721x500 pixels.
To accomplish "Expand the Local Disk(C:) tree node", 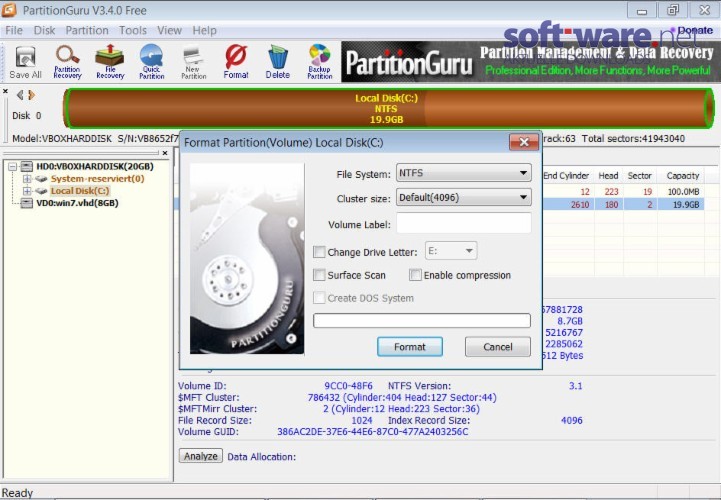I will click(27, 190).
